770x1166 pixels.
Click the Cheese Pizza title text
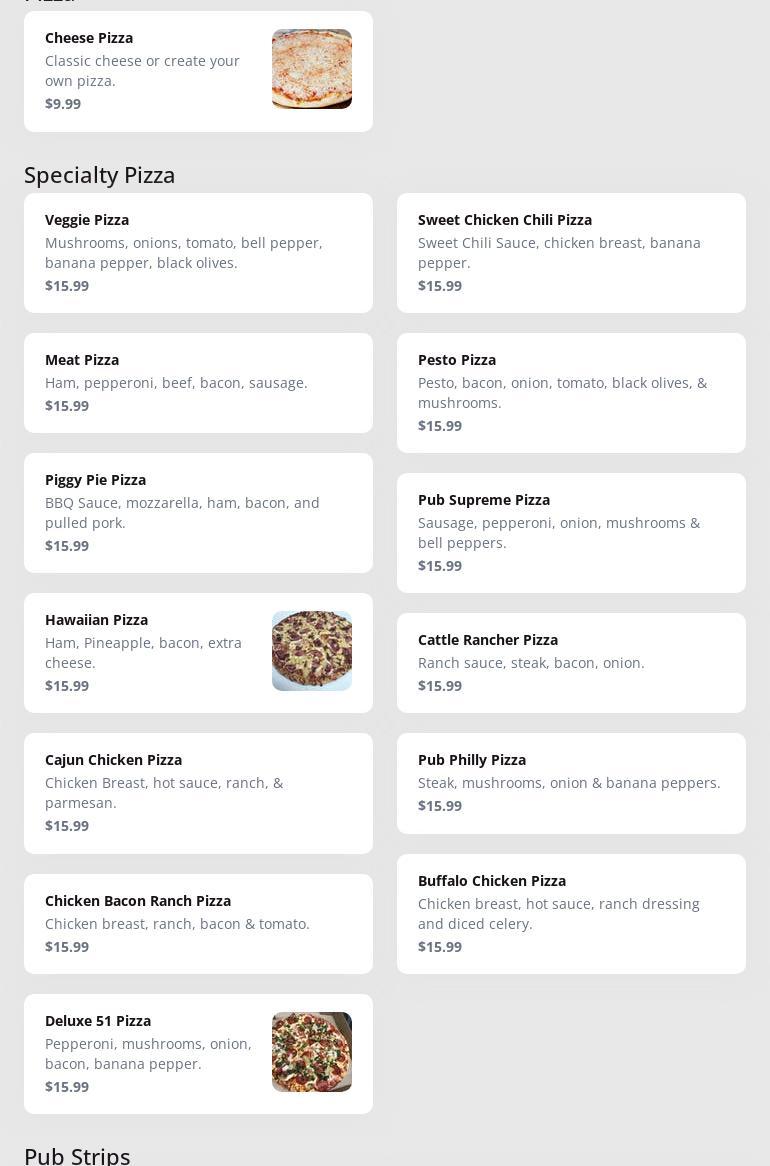point(89,38)
